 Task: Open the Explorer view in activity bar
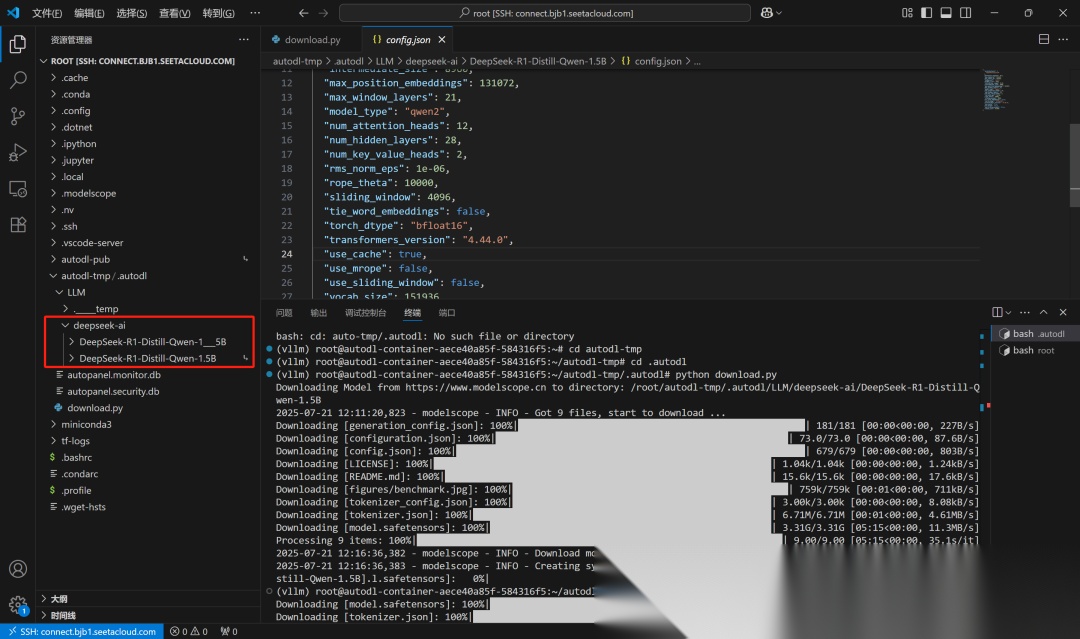click(x=18, y=44)
